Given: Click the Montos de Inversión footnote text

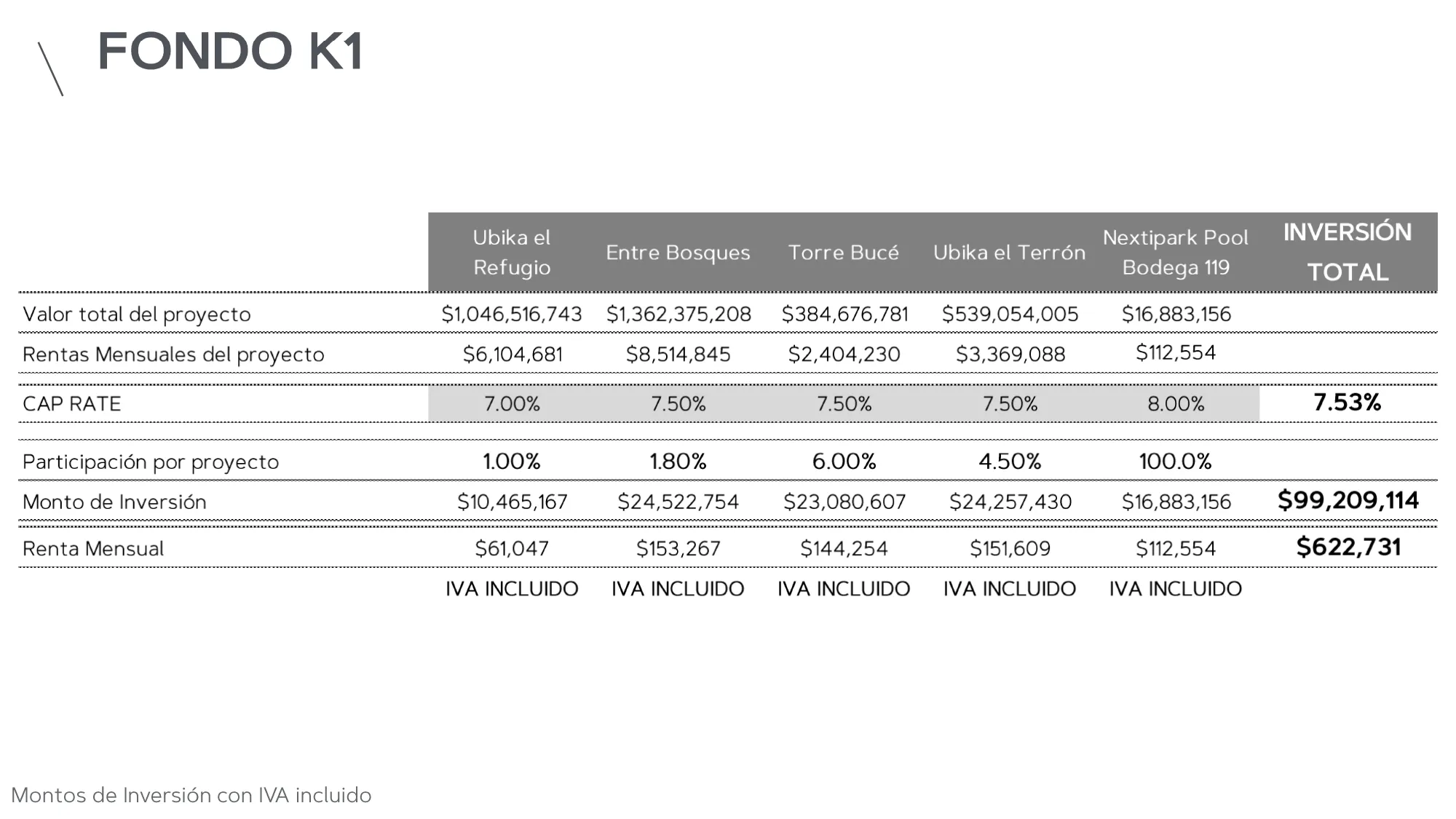Looking at the screenshot, I should pos(191,795).
